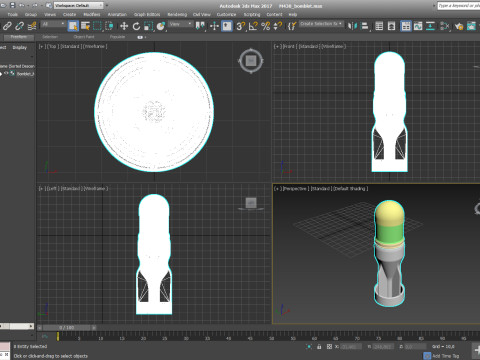The width and height of the screenshot is (480, 360).
Task: Click the Render Setup teapot icon
Action: click(459, 26)
